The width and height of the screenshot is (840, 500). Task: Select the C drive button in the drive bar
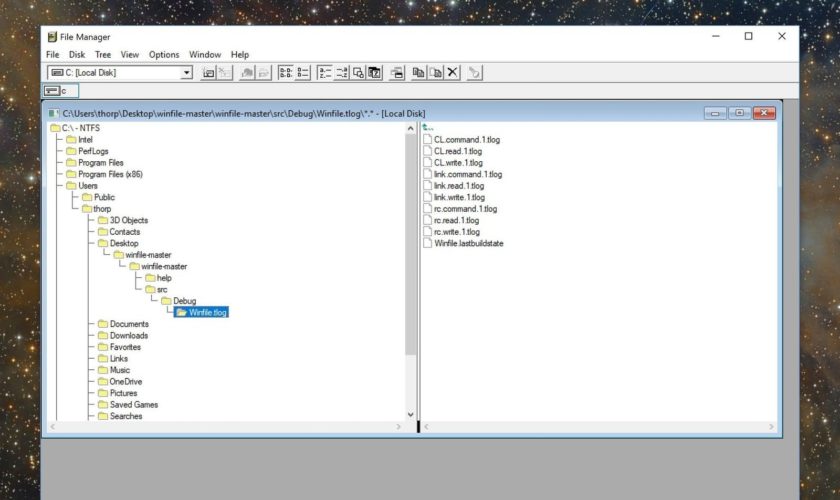click(x=56, y=91)
